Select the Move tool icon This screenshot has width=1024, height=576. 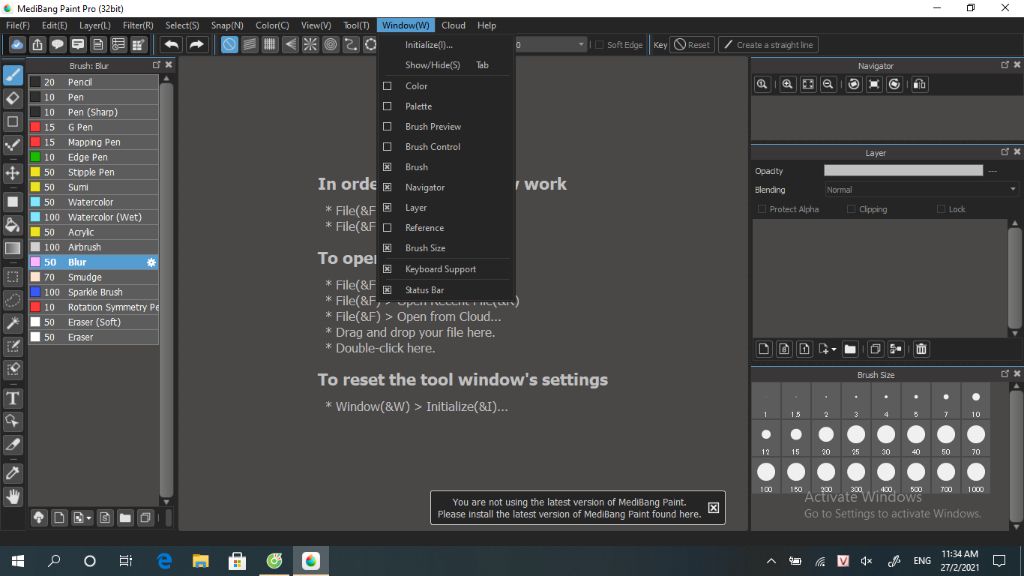13,173
